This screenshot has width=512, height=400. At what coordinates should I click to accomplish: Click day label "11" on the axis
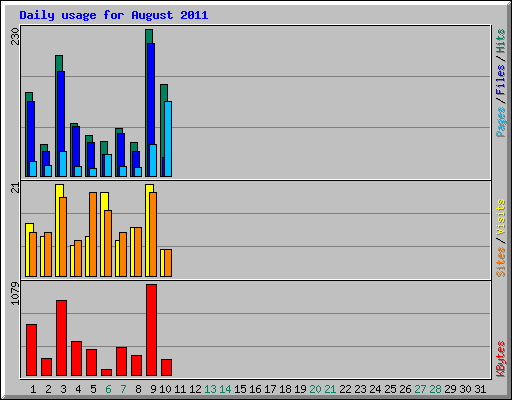[x=180, y=389]
